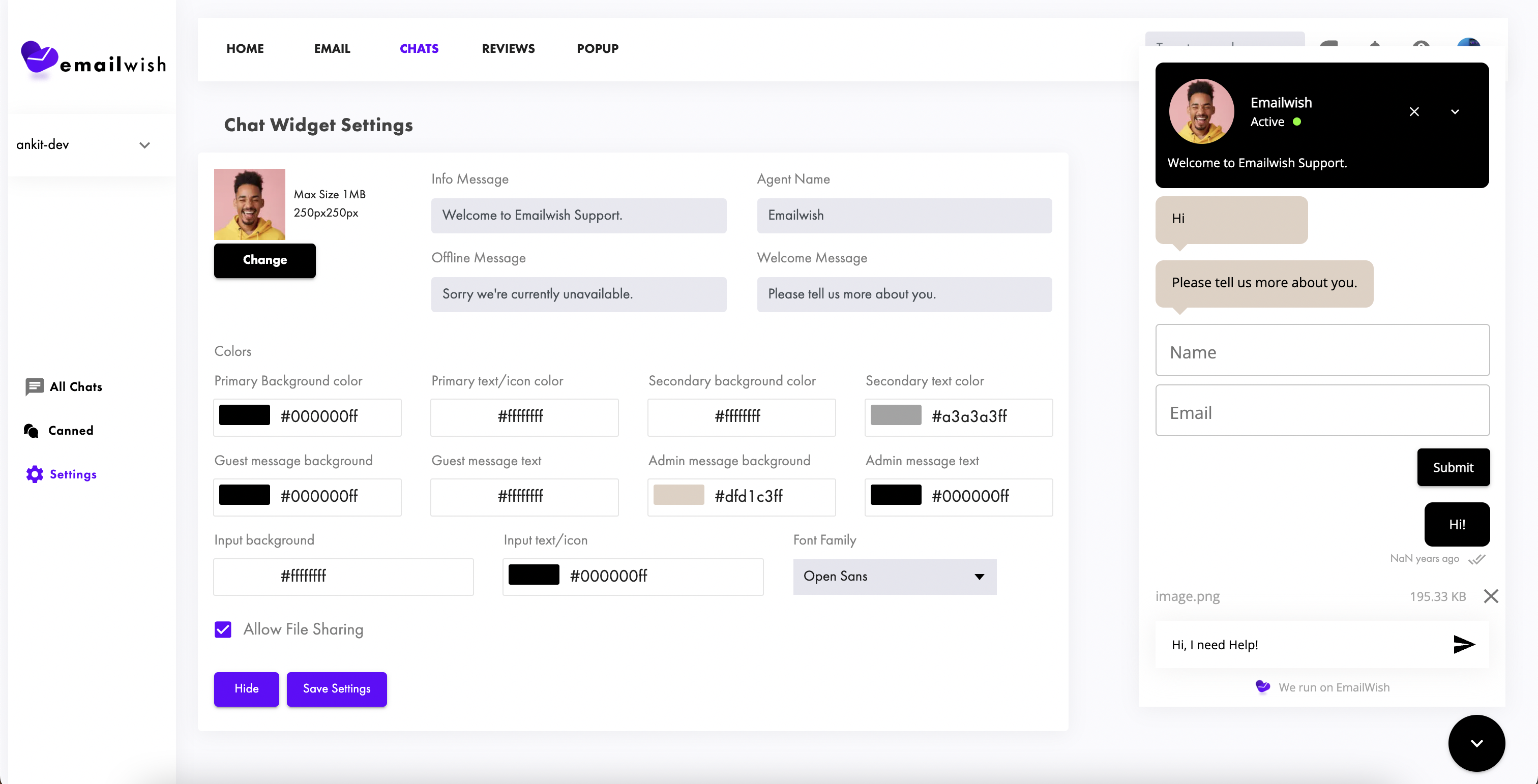The image size is (1538, 784).
Task: Follow the We run on EmailWish link
Action: click(1334, 687)
